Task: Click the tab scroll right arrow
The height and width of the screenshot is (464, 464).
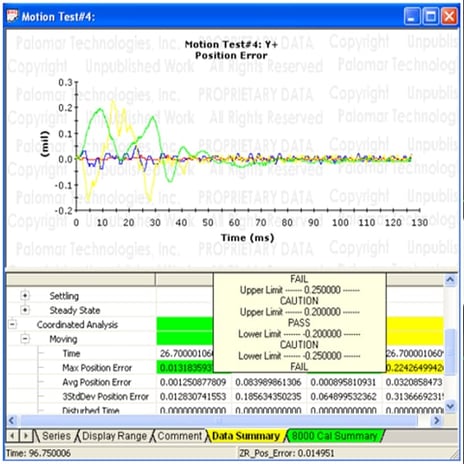Action: pyautogui.click(x=25, y=436)
